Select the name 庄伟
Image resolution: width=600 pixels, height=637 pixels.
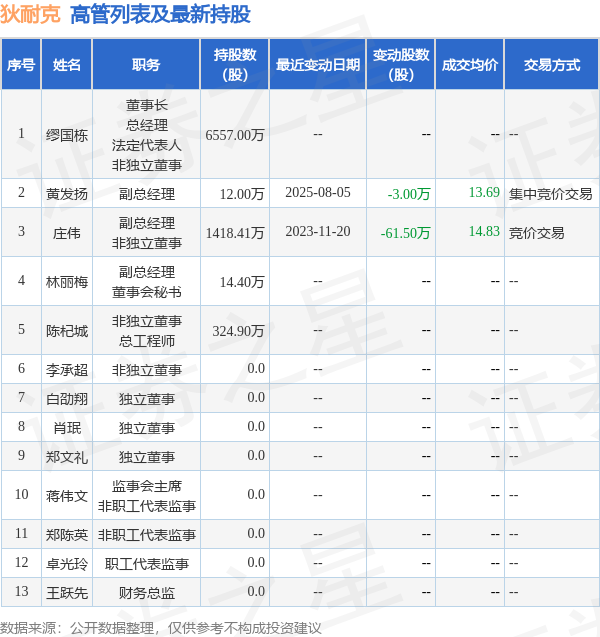(67, 233)
